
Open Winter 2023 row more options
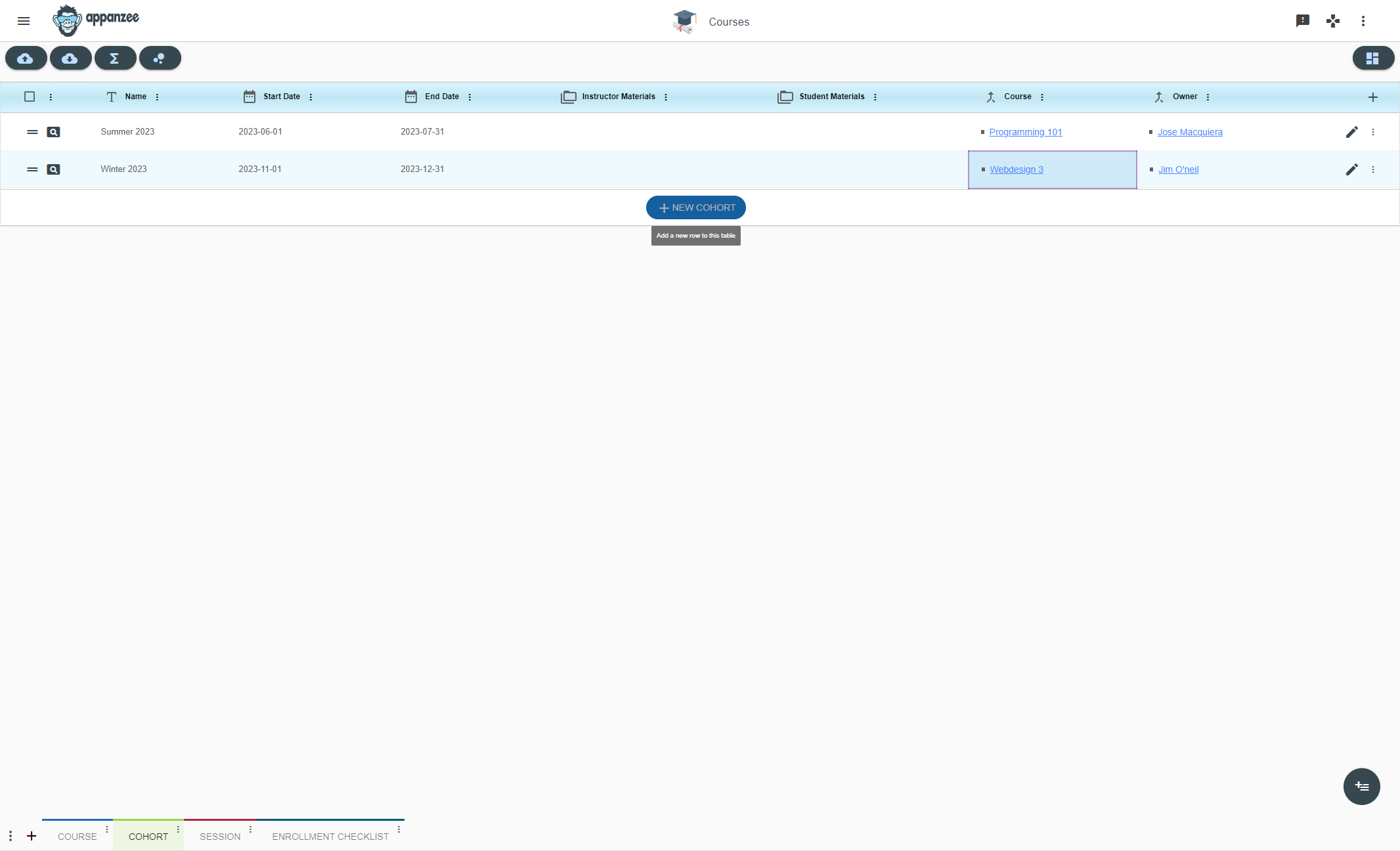tap(1373, 169)
